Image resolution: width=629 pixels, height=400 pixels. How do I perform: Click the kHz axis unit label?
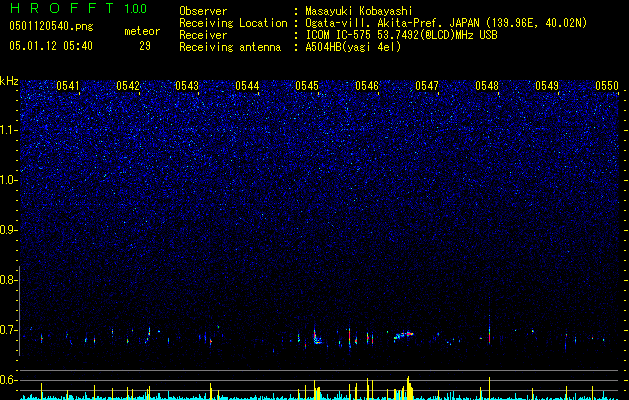click(x=9, y=81)
